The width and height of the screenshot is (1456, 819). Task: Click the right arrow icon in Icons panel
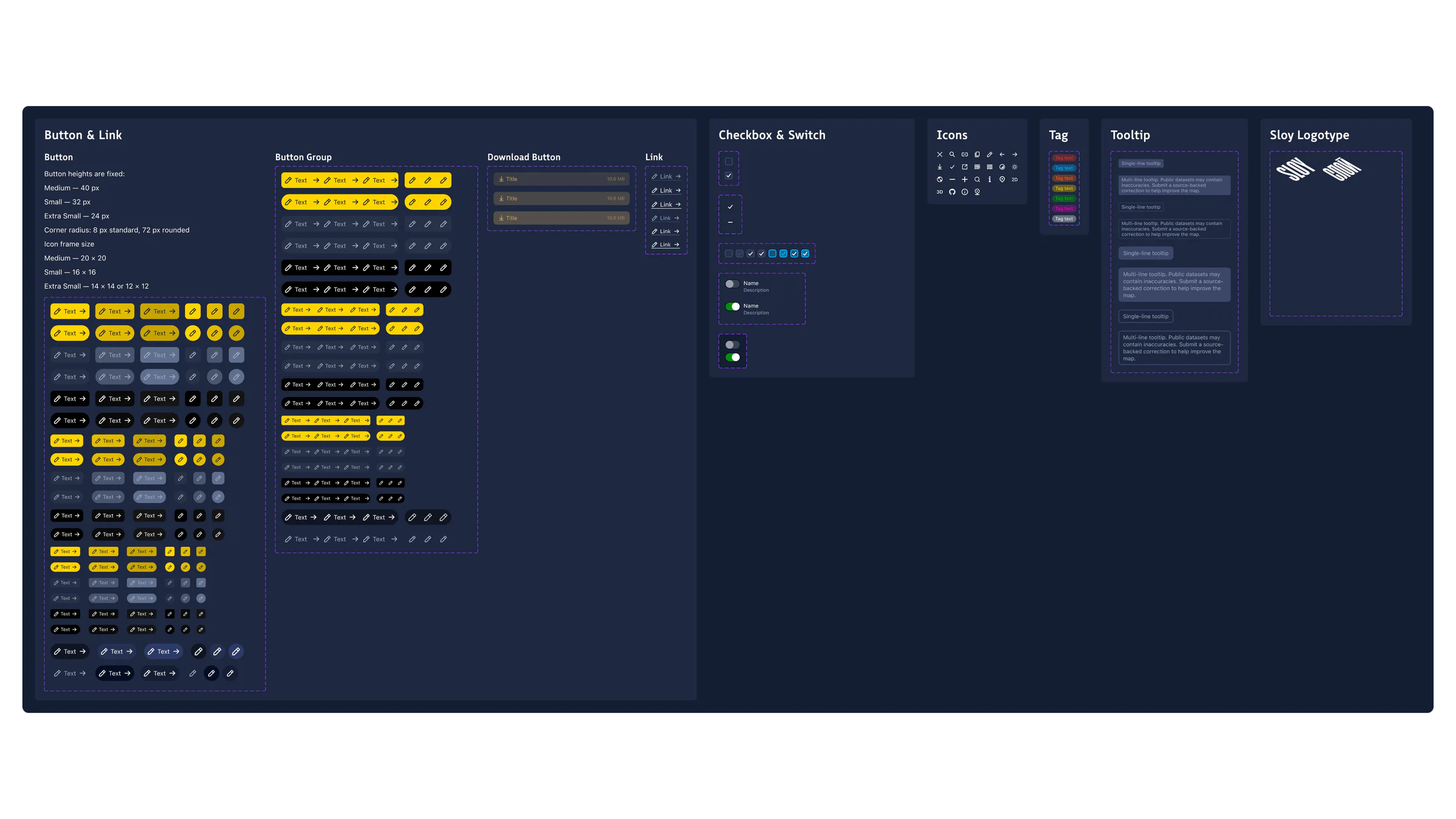tap(1014, 155)
